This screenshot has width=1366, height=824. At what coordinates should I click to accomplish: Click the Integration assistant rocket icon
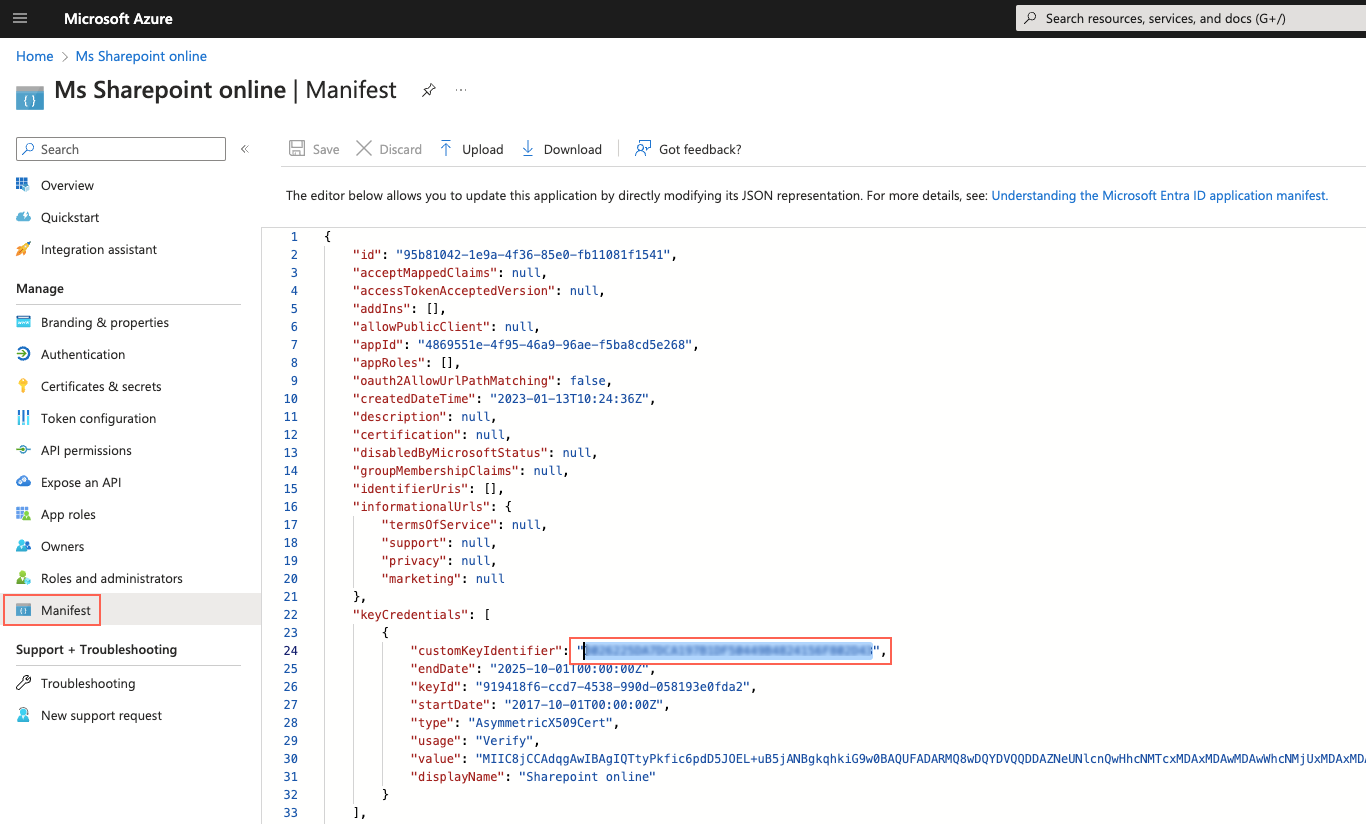tap(23, 249)
